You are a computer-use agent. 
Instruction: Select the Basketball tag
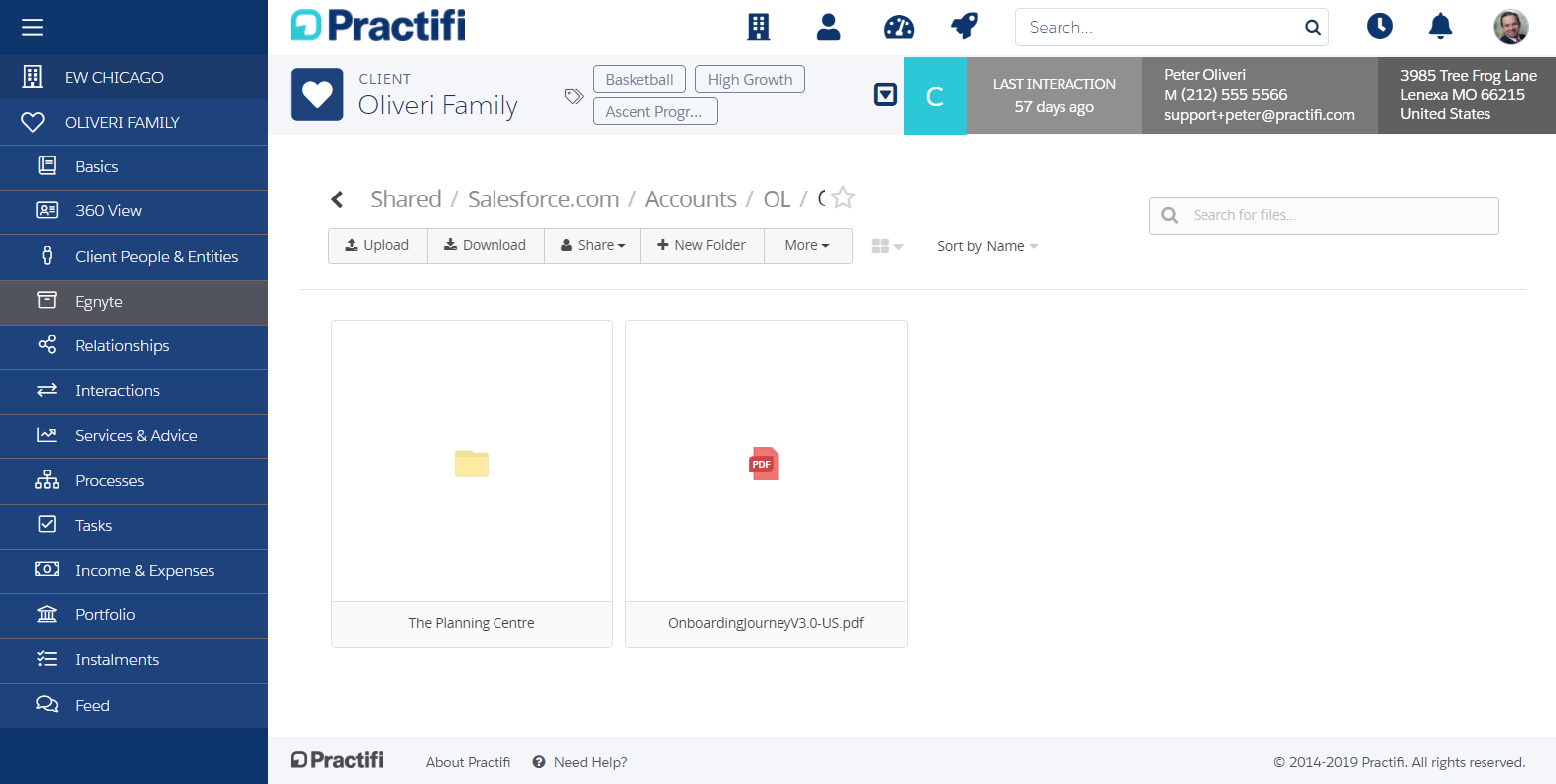click(x=639, y=80)
